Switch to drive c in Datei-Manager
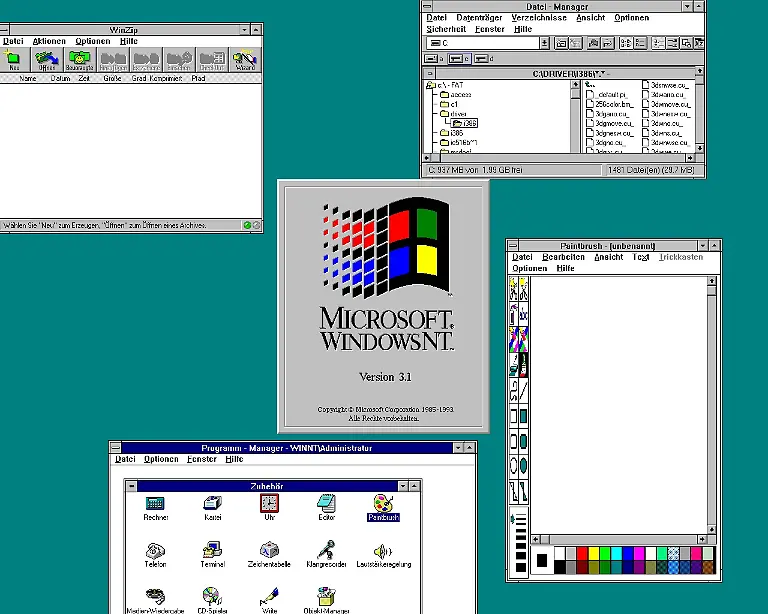Screen dimensions: 768x614 tap(459, 59)
